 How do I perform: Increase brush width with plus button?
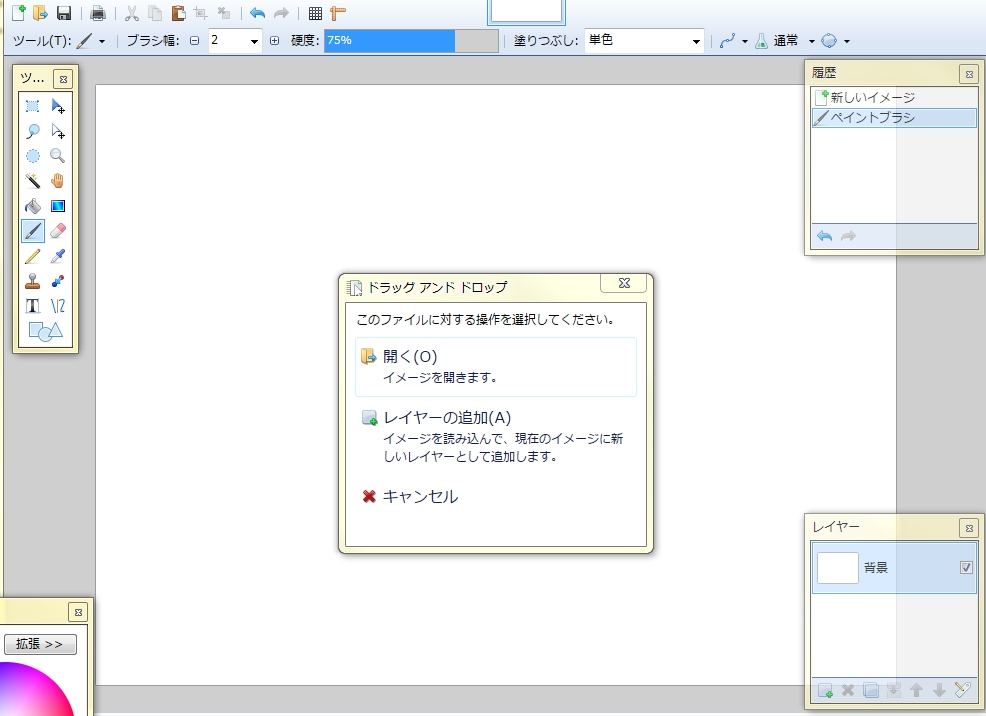coord(274,41)
